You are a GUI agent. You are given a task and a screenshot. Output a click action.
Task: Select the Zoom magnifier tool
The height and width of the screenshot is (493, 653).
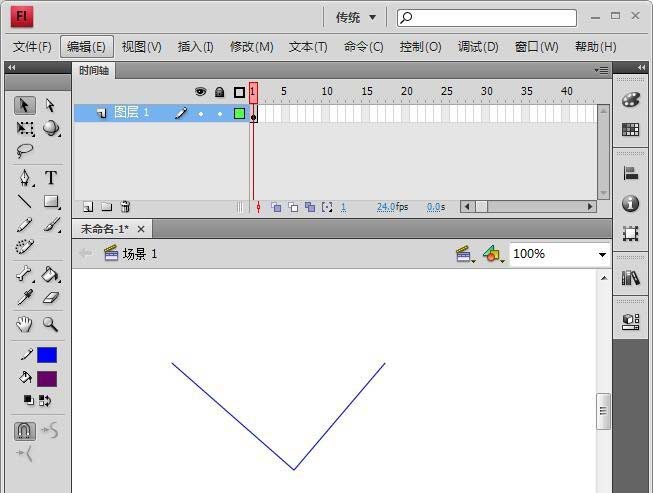coord(50,324)
